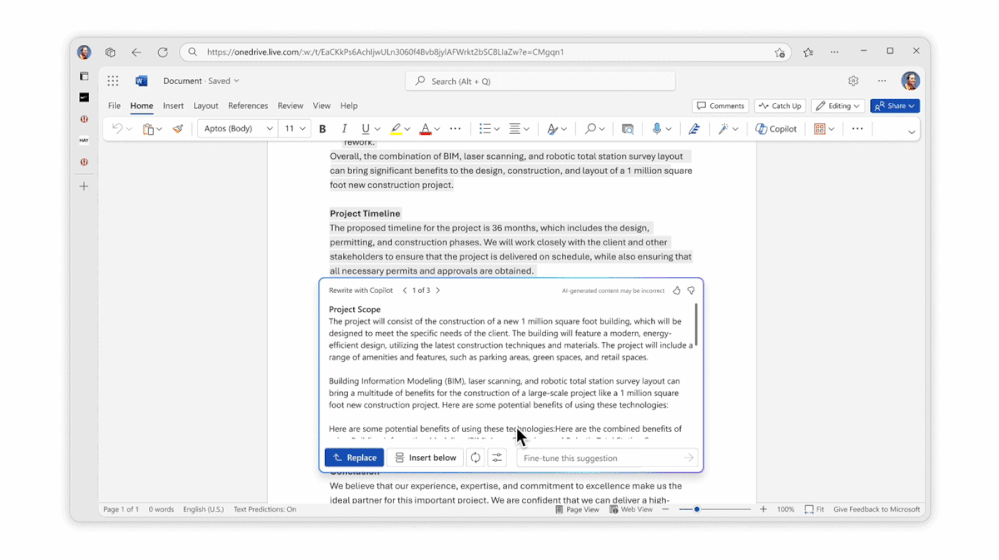999x560 pixels.
Task: Click Give Feedback to Microsoft
Action: click(x=876, y=510)
